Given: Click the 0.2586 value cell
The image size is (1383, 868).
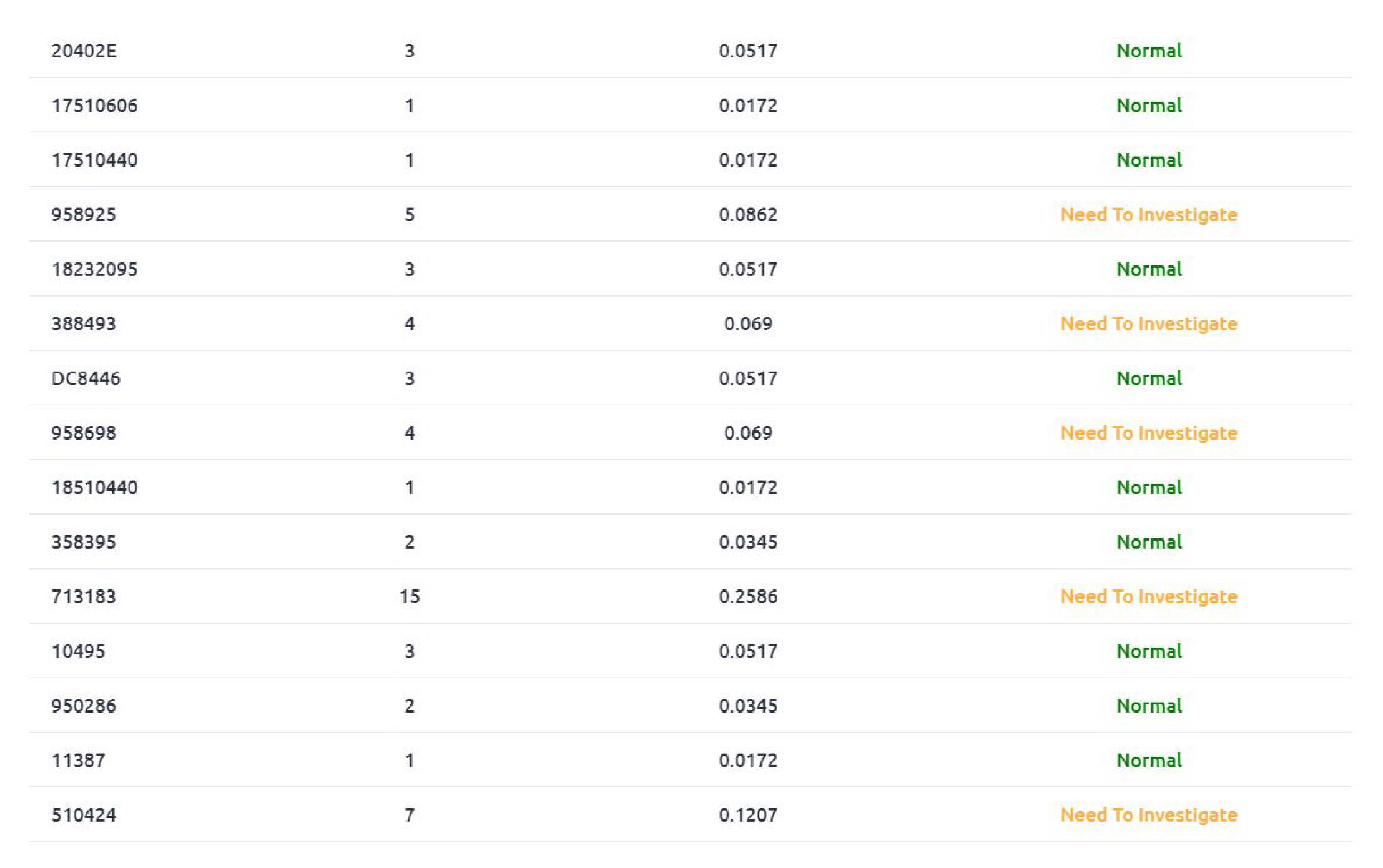Looking at the screenshot, I should click(x=747, y=596).
